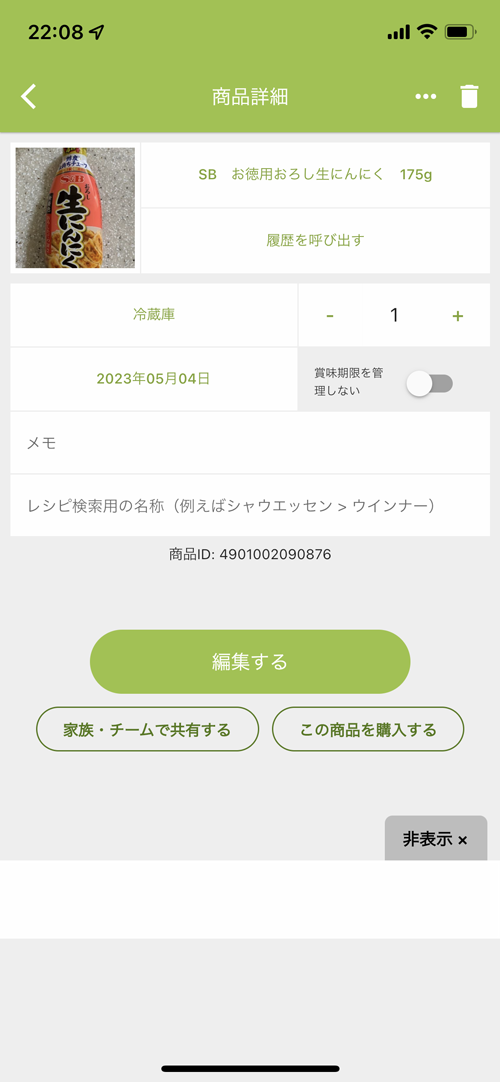Image resolution: width=500 pixels, height=1082 pixels.
Task: Tap 履歴を呼び出す to recall history
Action: (315, 240)
